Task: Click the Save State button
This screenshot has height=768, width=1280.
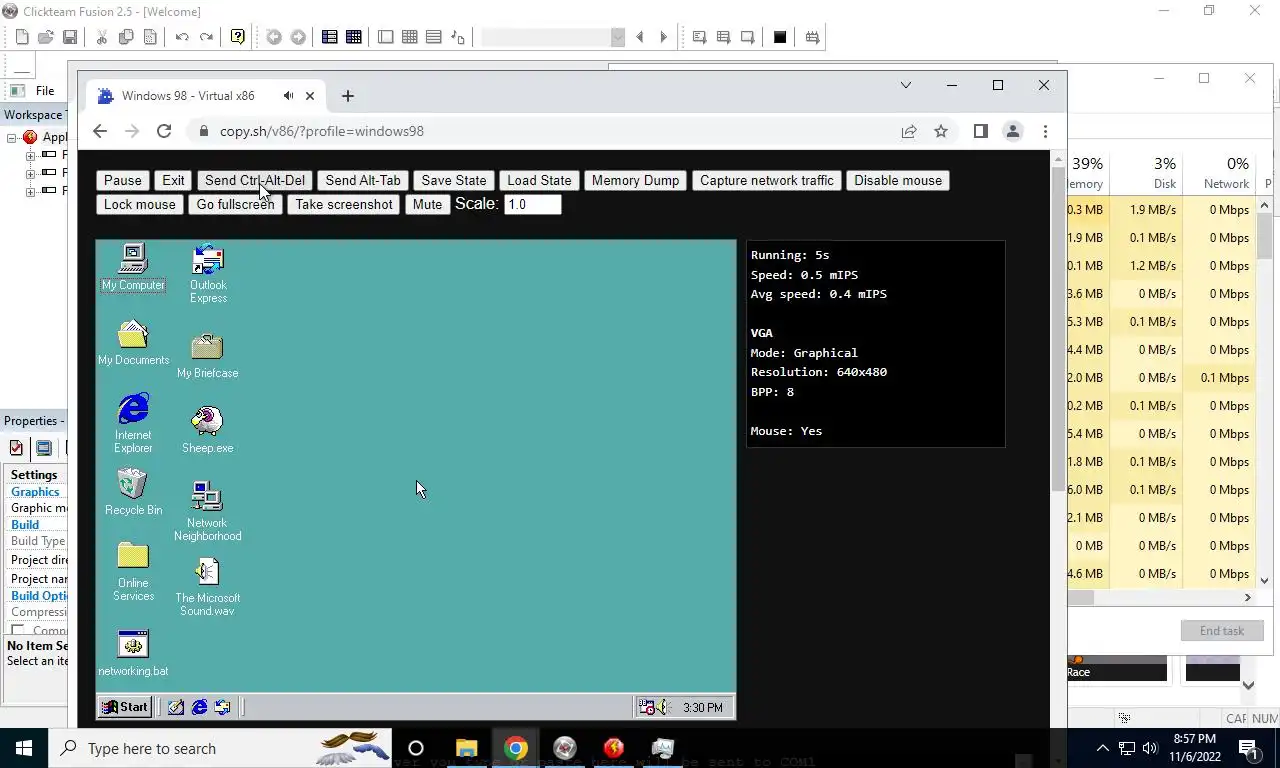Action: pyautogui.click(x=454, y=180)
